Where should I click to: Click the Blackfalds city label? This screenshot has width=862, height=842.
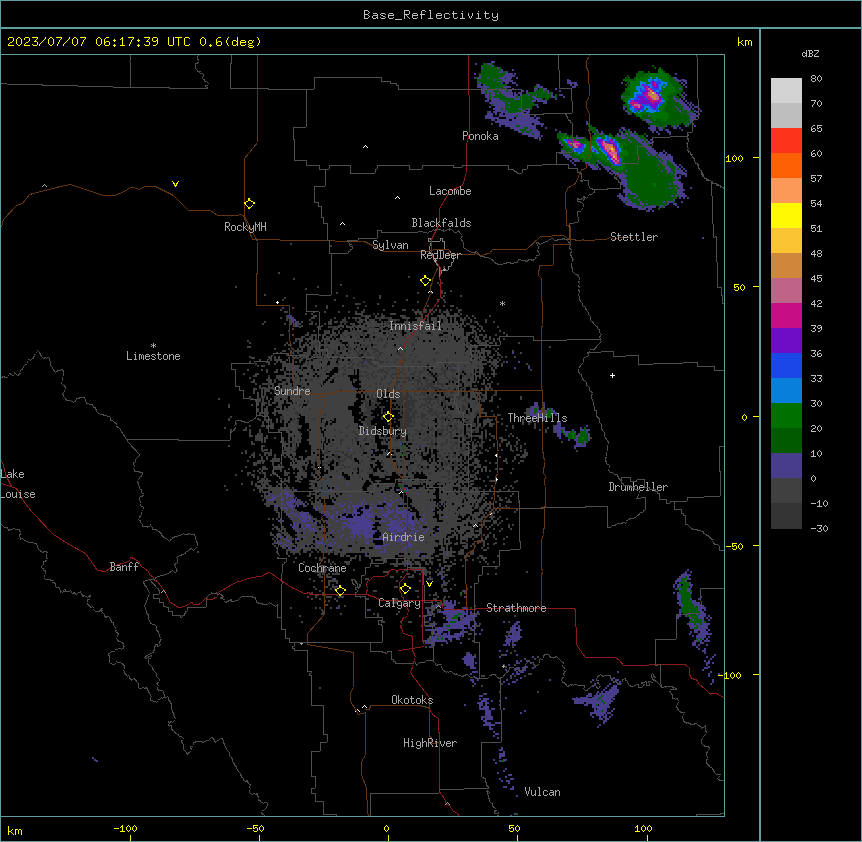click(441, 223)
